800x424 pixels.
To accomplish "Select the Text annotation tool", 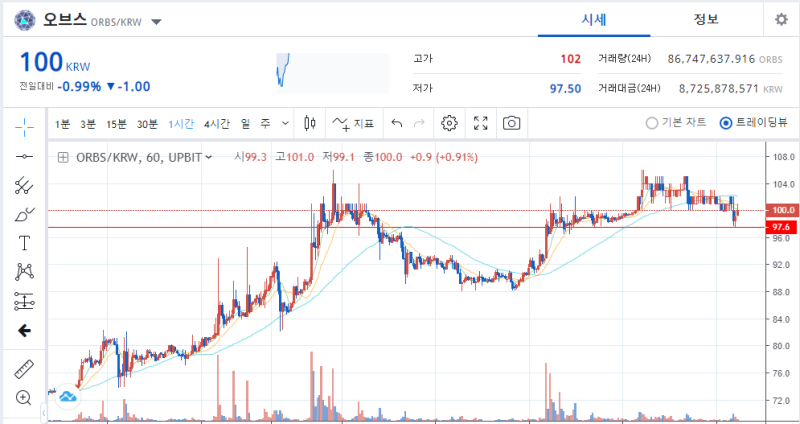I will tap(24, 243).
